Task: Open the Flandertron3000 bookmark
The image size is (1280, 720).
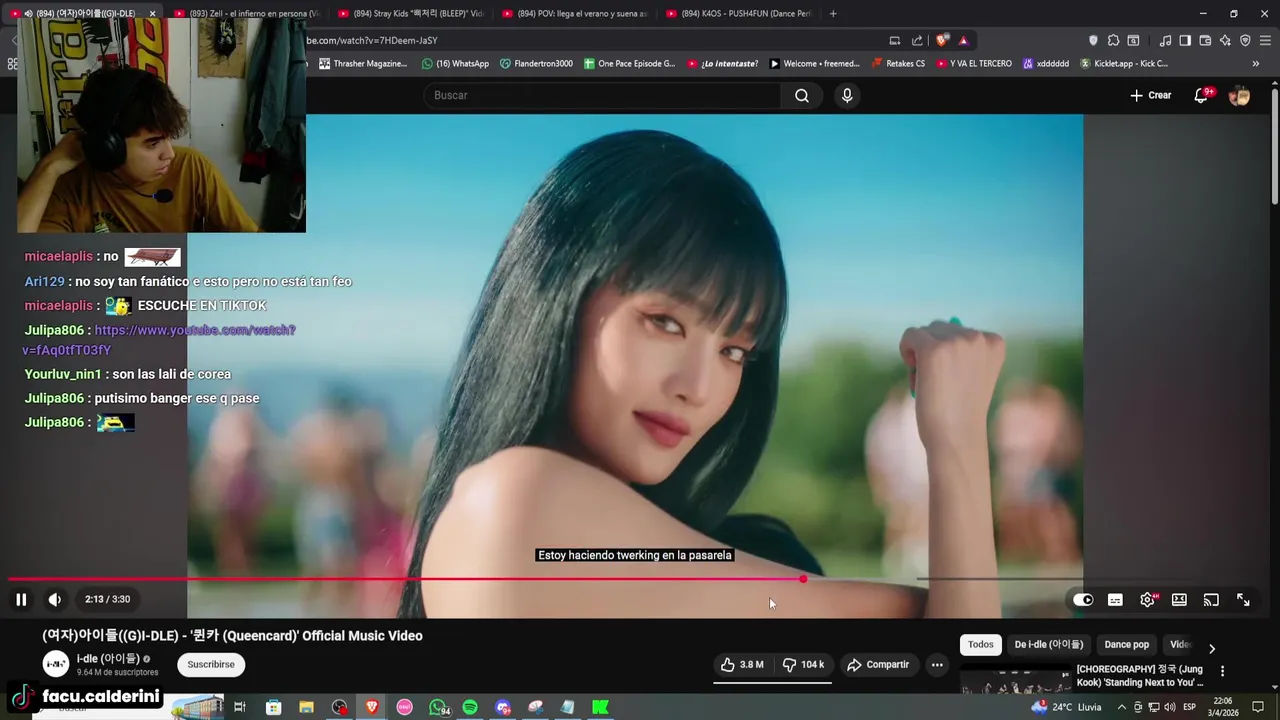Action: 537,63
